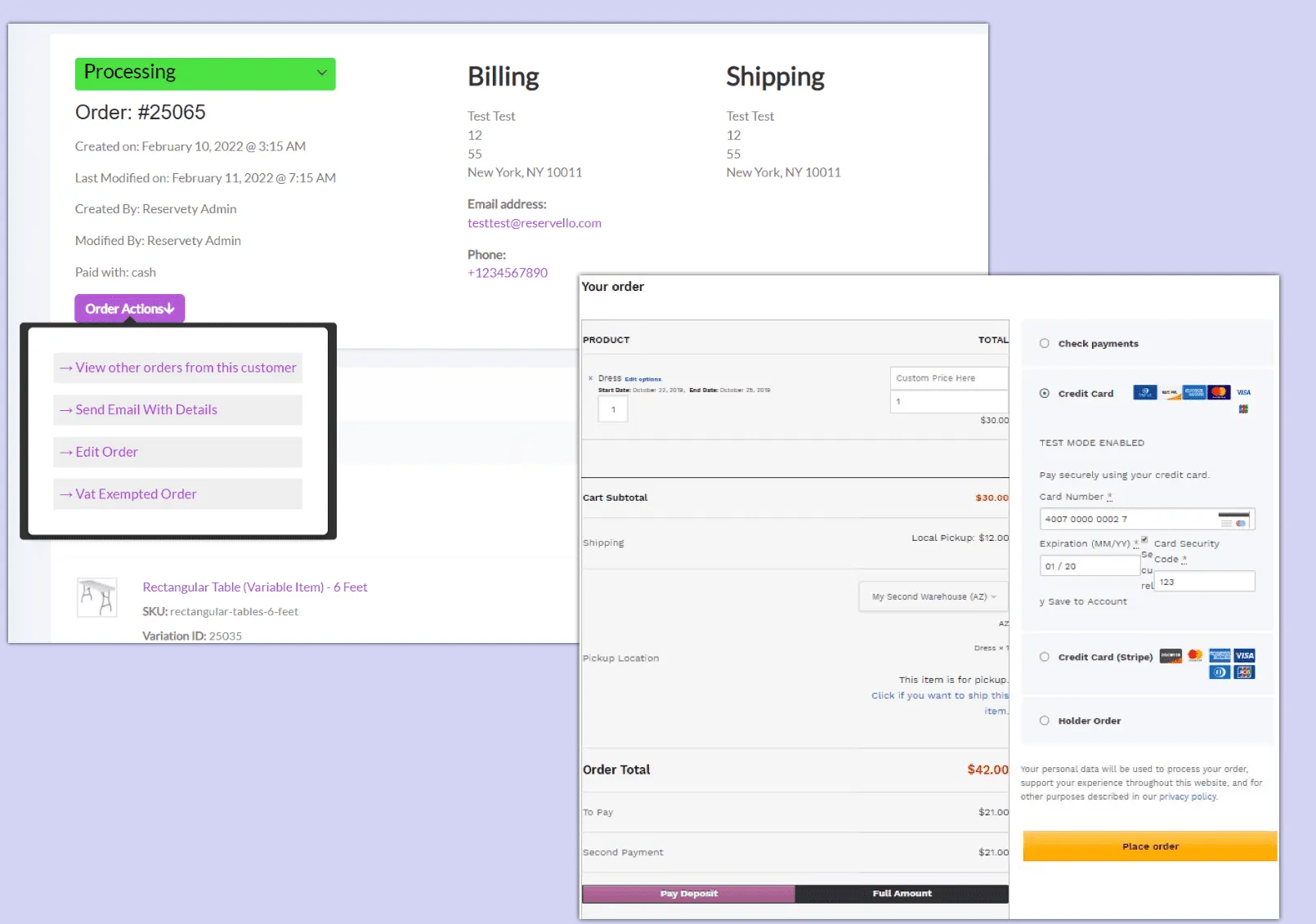Switch to the Full Amount tab
Screen dimensions: 1316x924
click(x=902, y=893)
